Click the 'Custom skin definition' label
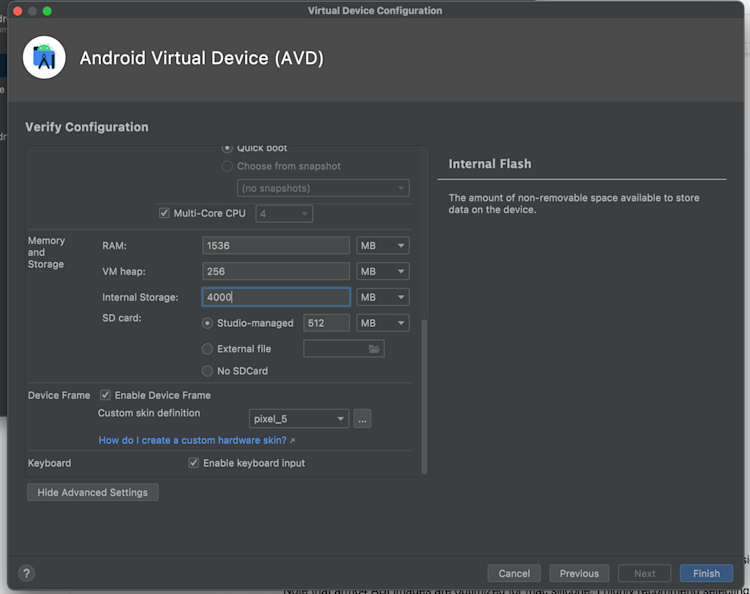750x594 pixels. coord(149,413)
